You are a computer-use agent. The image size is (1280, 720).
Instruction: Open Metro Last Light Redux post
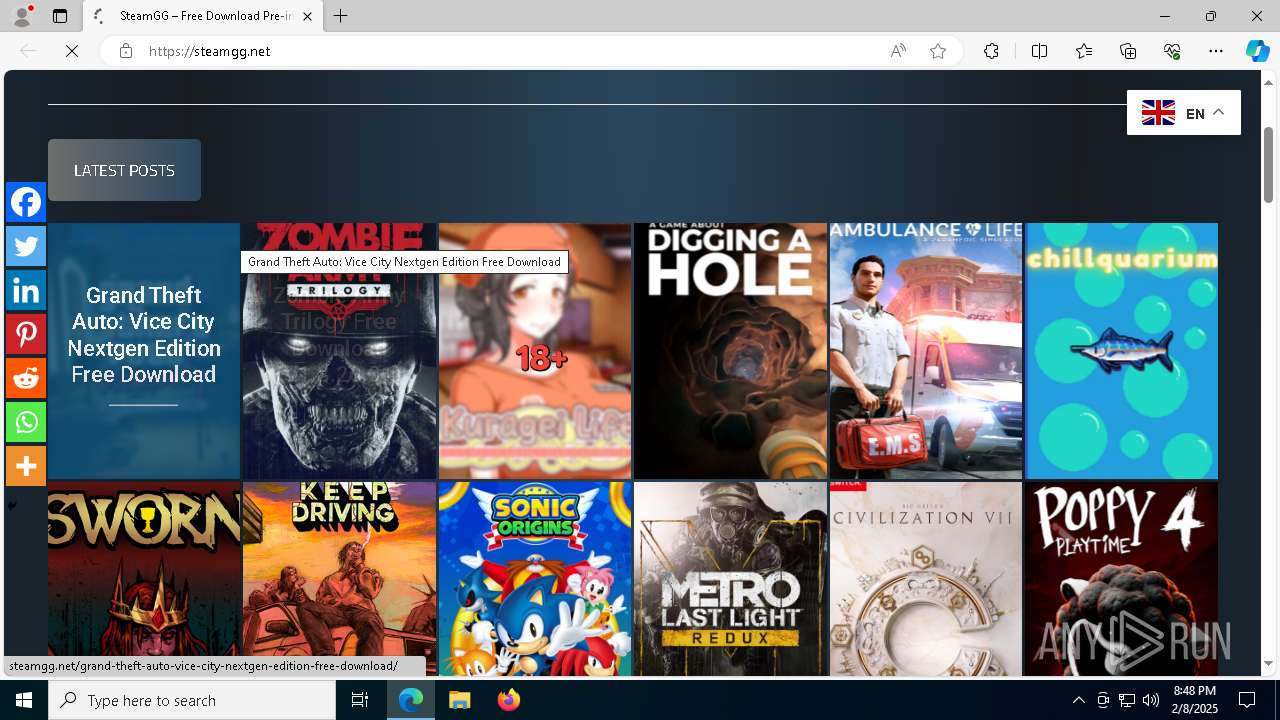click(730, 579)
